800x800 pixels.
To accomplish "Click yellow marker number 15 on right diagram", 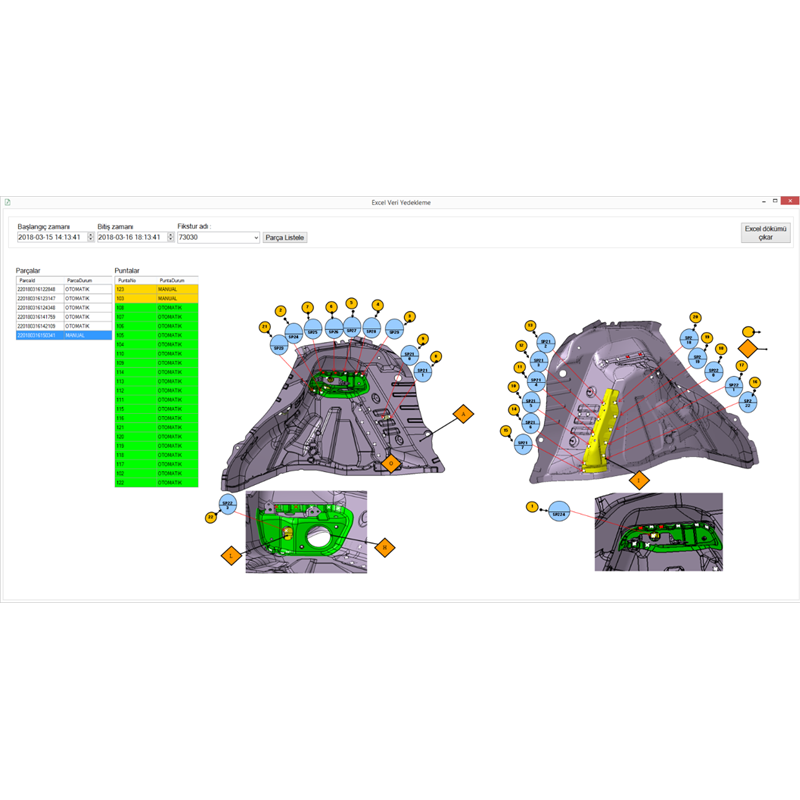I will pos(506,431).
